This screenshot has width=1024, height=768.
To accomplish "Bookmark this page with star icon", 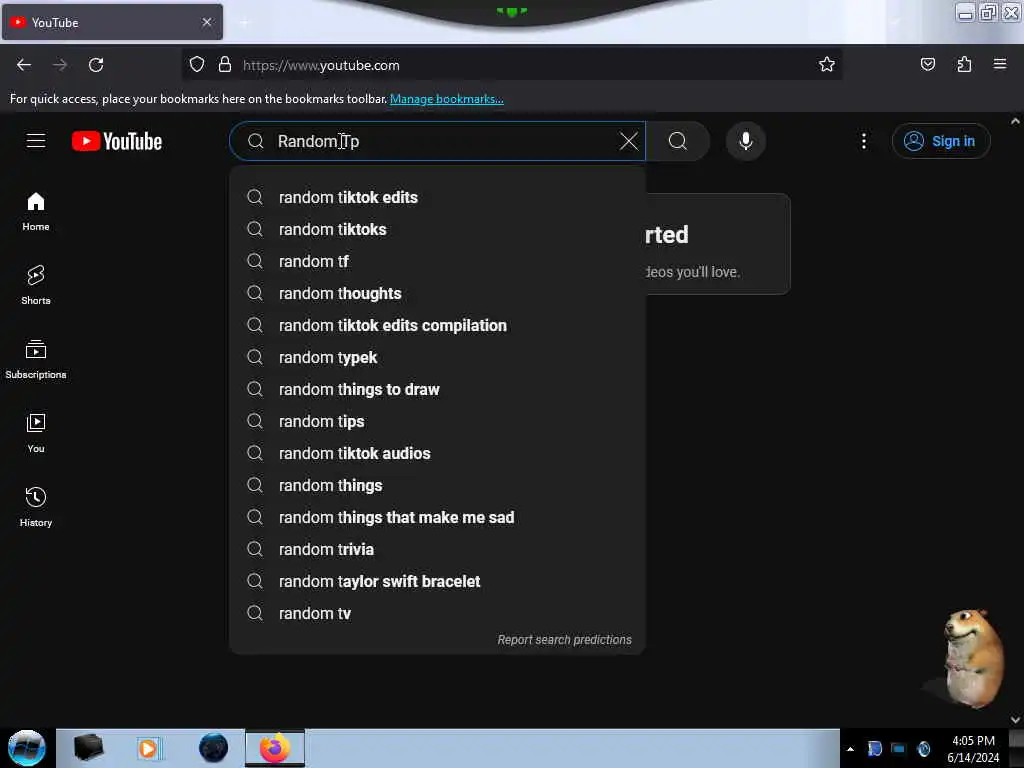I will pos(826,65).
